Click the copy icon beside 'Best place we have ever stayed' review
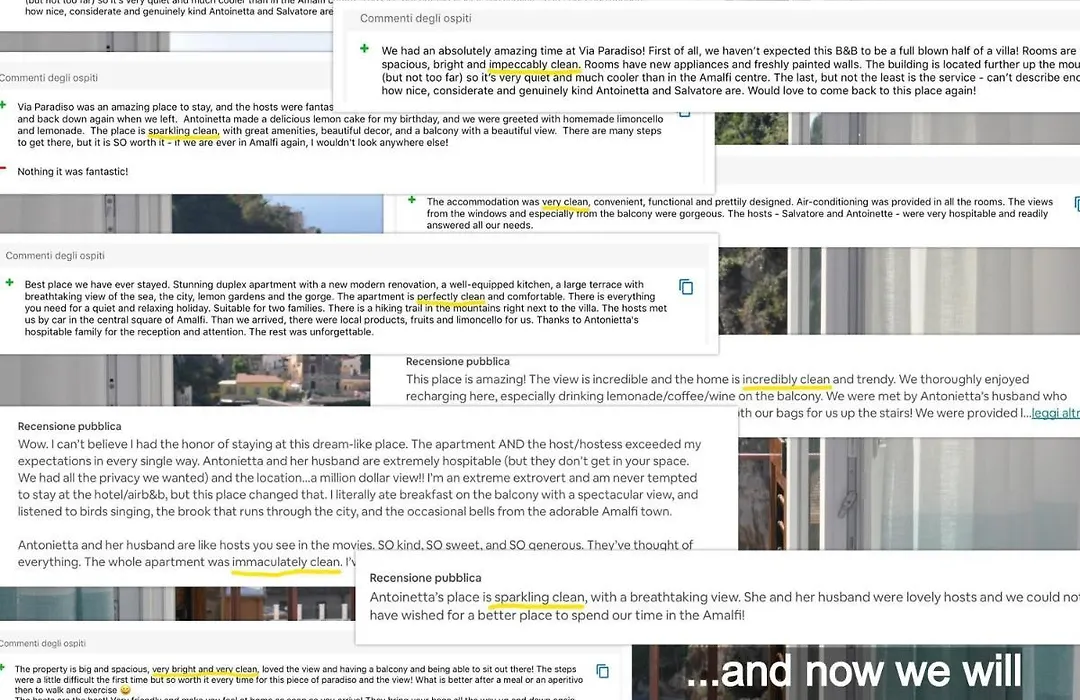 pos(686,287)
